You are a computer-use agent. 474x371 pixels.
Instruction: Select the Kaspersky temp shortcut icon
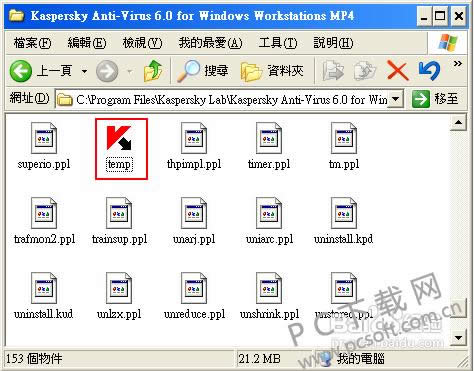click(x=119, y=138)
